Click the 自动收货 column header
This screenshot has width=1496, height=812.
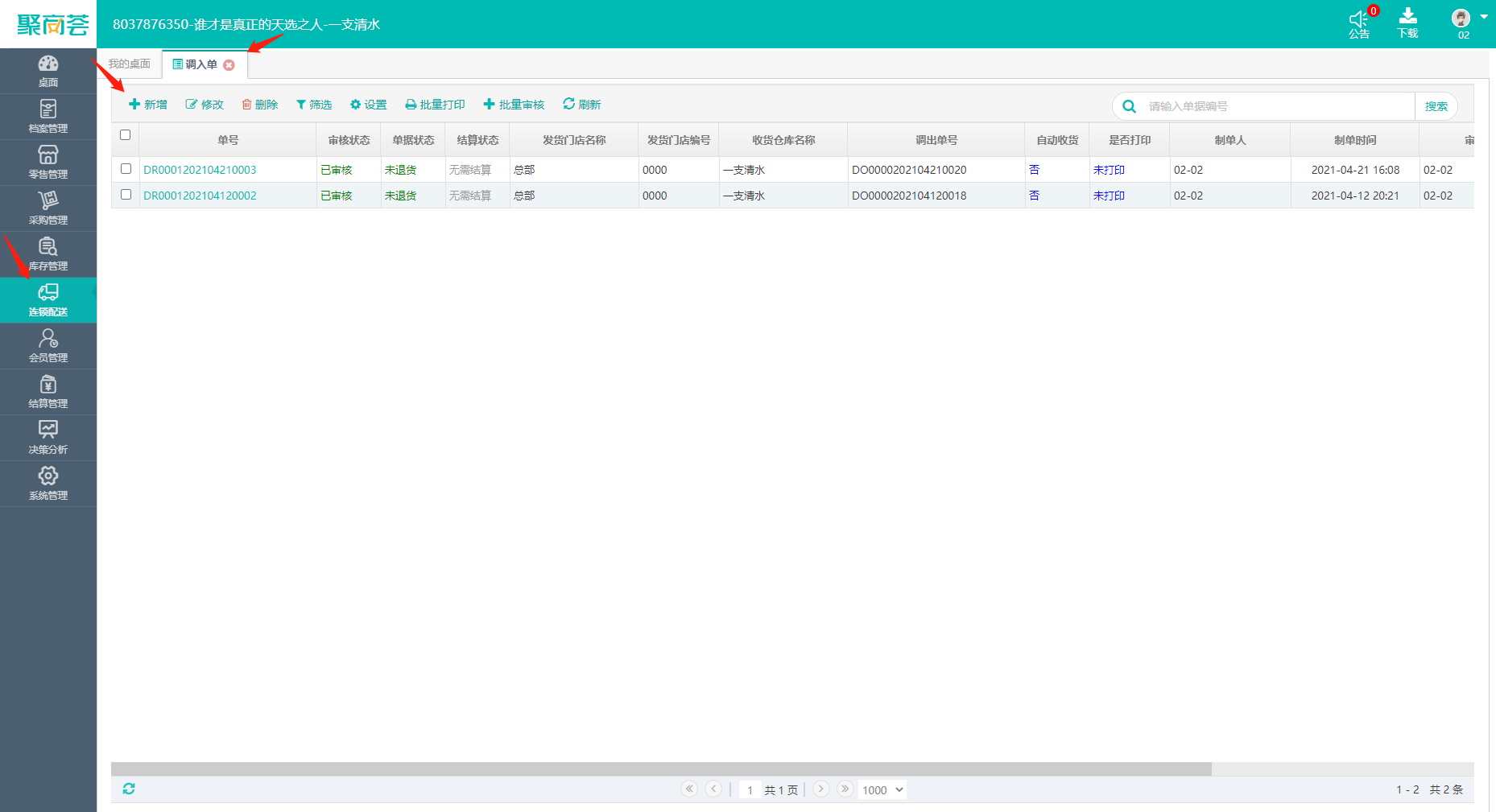(x=1057, y=140)
